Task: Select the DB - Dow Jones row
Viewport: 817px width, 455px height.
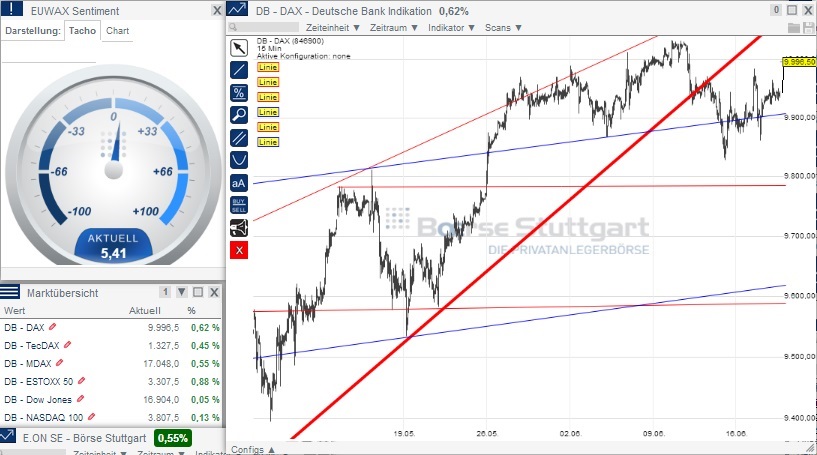Action: tap(112, 399)
